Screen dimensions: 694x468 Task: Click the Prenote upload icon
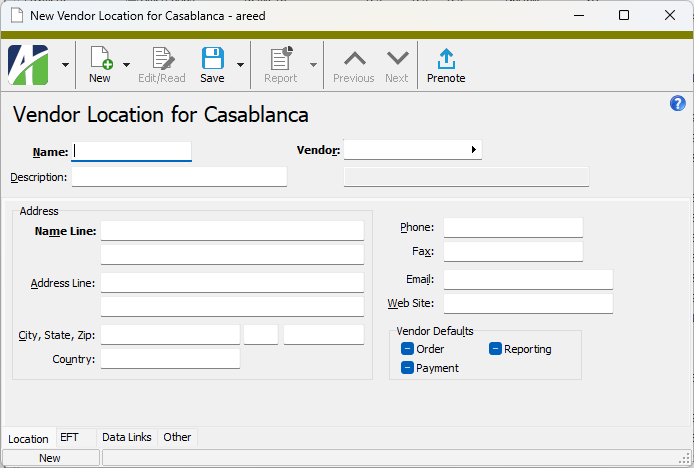coord(446,59)
